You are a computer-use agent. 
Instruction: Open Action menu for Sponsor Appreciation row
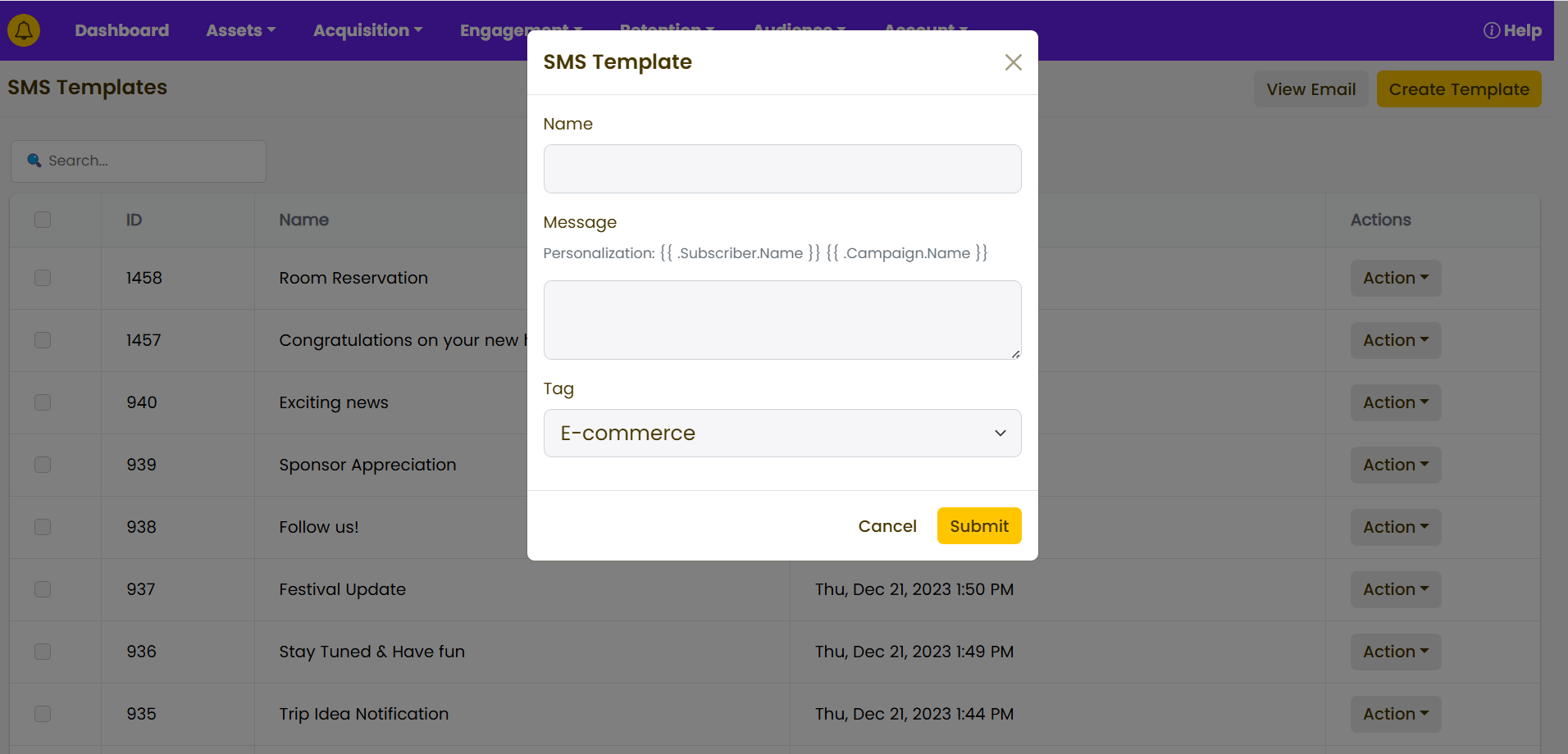(x=1395, y=465)
